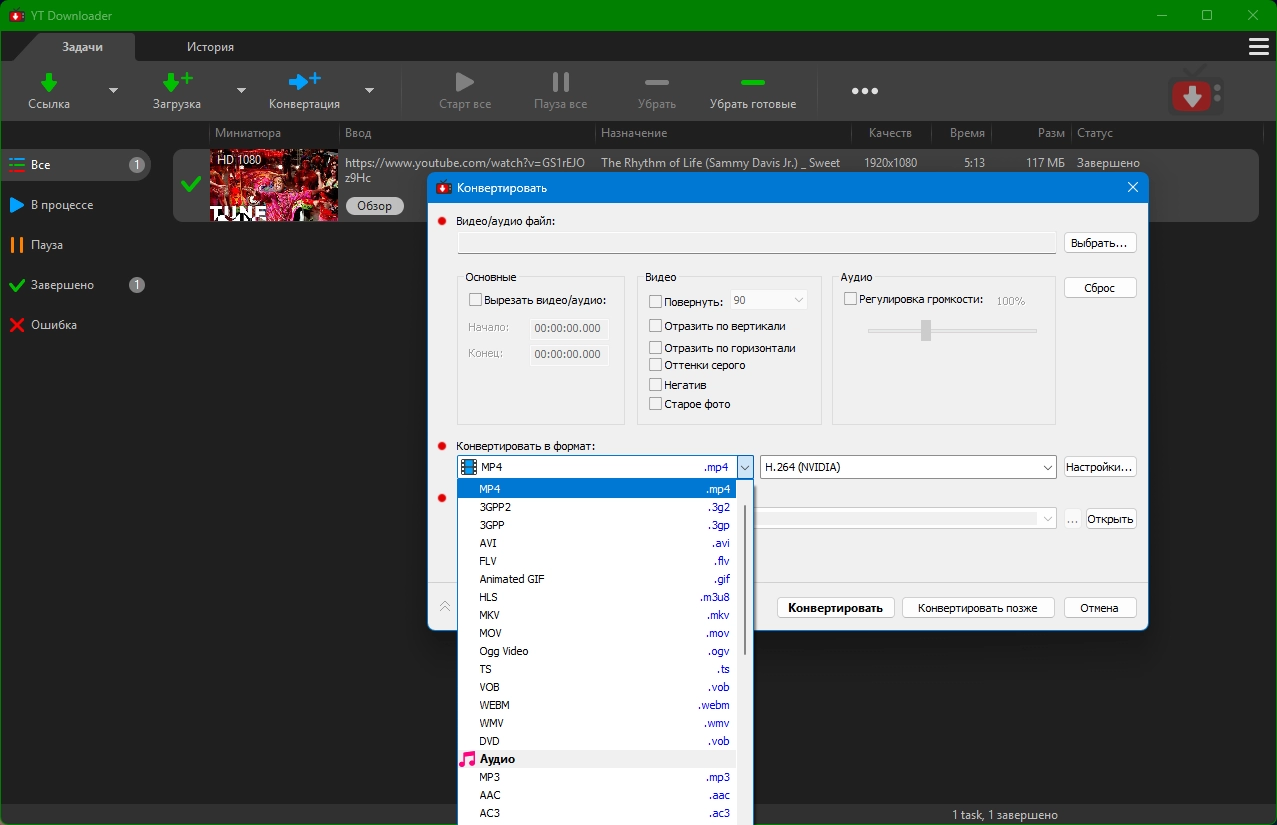The image size is (1277, 825).
Task: Click the video thumbnail in task list
Action: [x=273, y=185]
